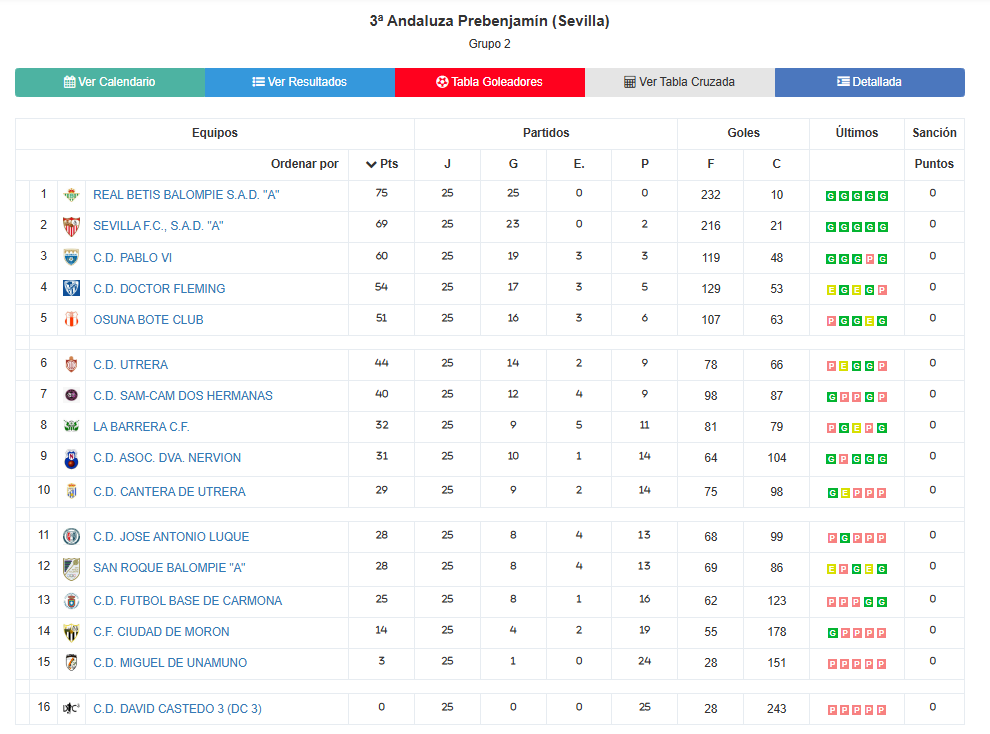Click the Real Betis Balompie team crest
Screen dimensions: 990x734
(x=71, y=195)
